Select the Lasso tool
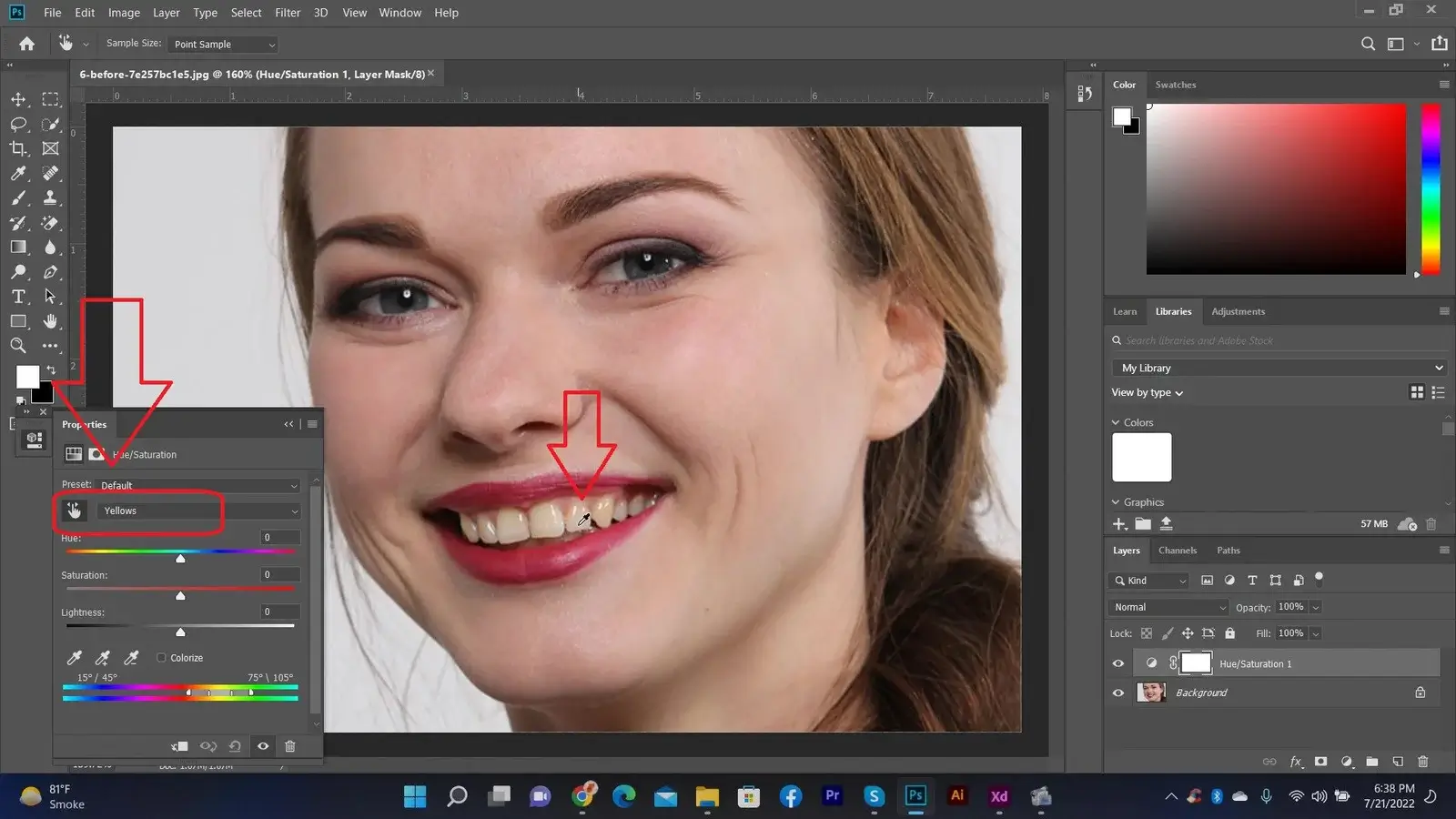Image resolution: width=1456 pixels, height=819 pixels. (18, 124)
